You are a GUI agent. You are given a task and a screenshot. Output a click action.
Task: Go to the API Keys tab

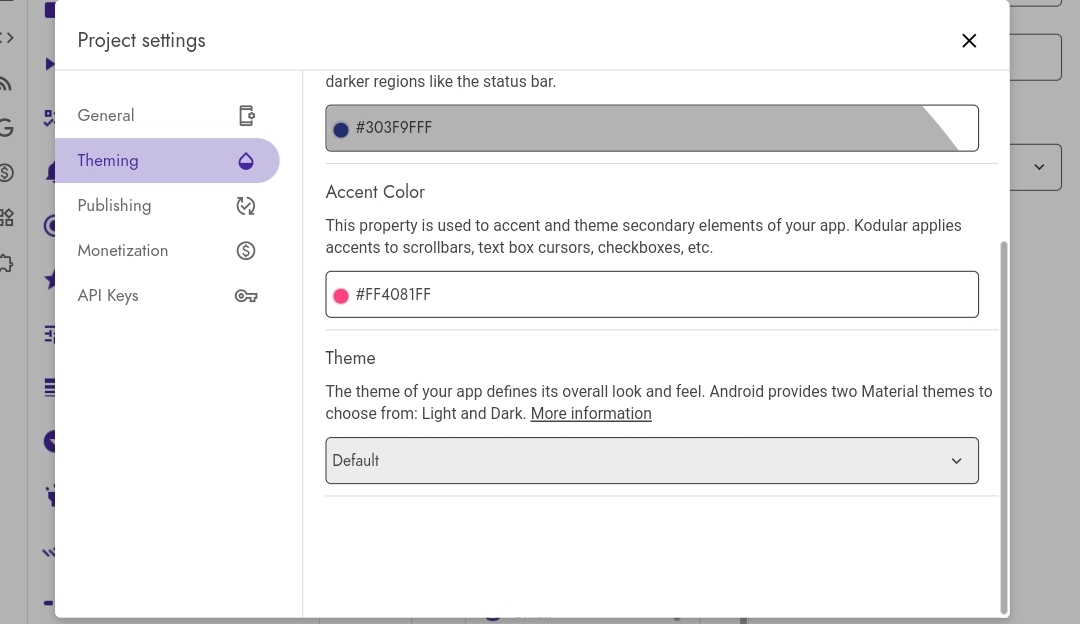point(108,296)
